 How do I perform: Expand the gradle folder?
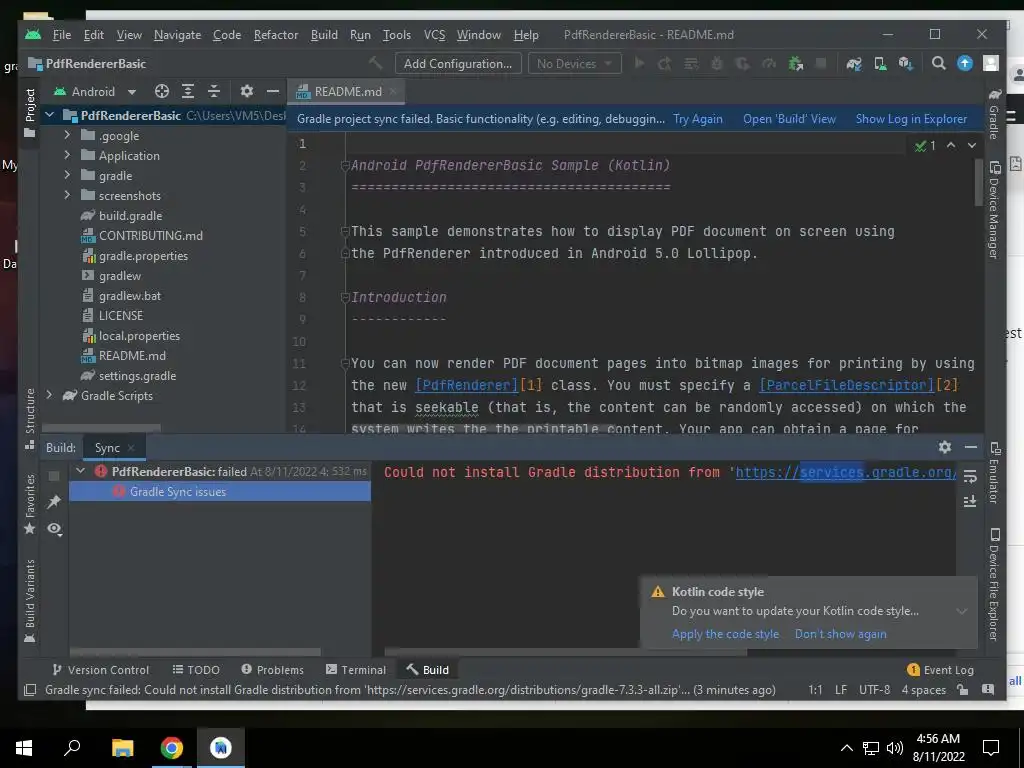pos(67,175)
